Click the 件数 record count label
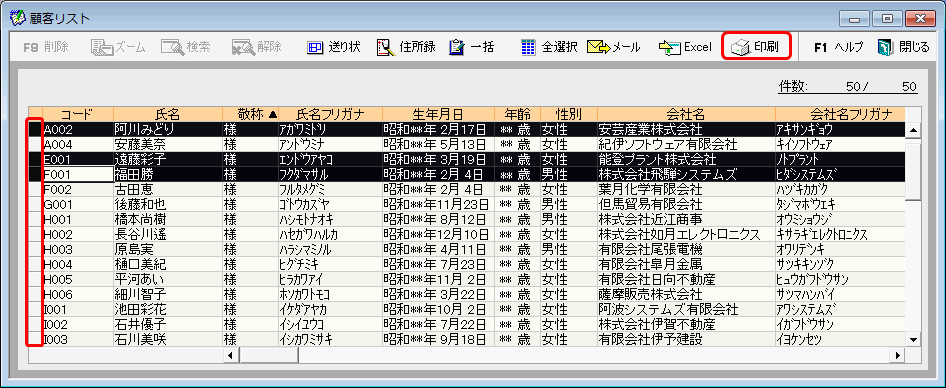This screenshot has height=388, width=946. [x=793, y=87]
